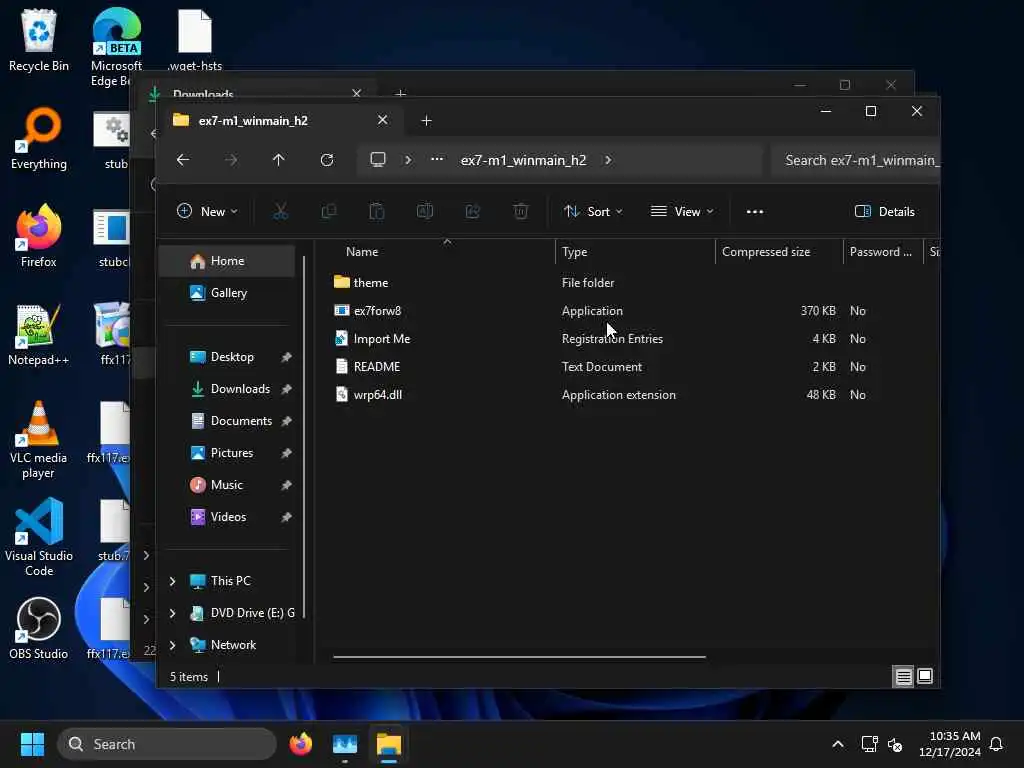Select the ex7forw8 application file
This screenshot has height=768, width=1024.
click(x=367, y=310)
